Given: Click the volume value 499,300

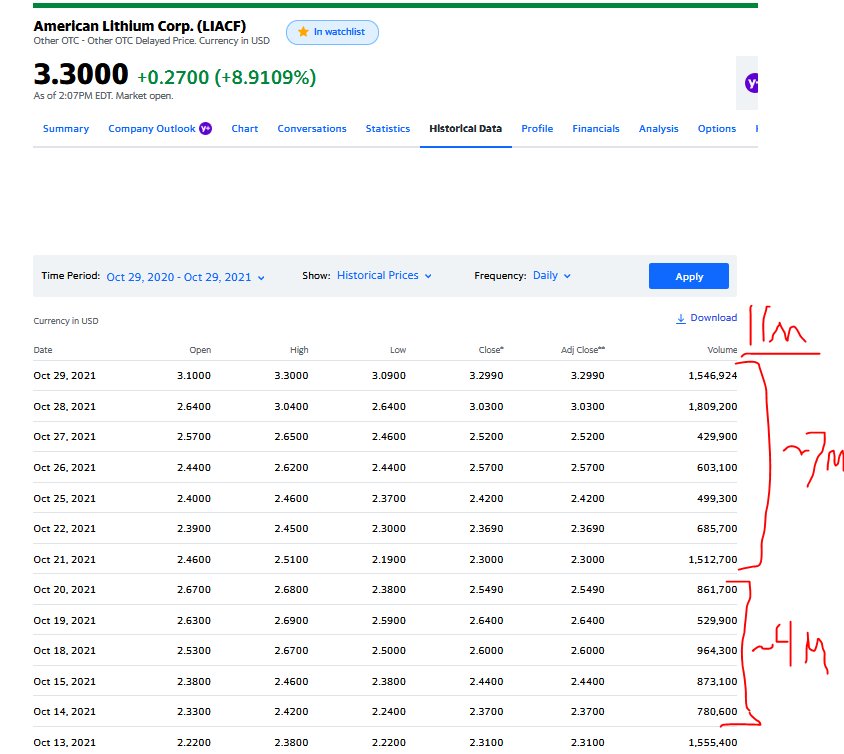Looking at the screenshot, I should pyautogui.click(x=717, y=498).
